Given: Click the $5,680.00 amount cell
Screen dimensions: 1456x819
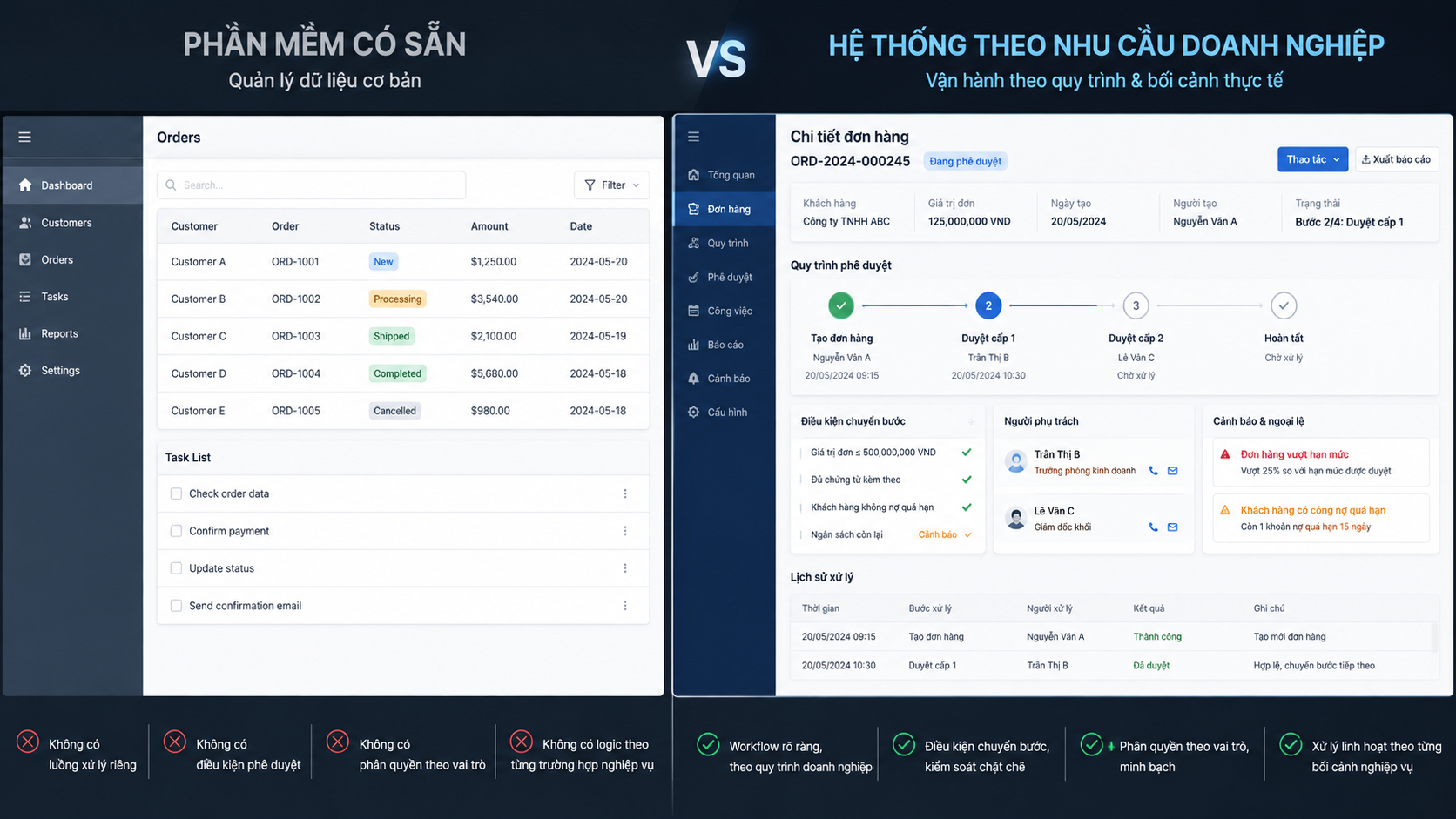Looking at the screenshot, I should pyautogui.click(x=495, y=373).
